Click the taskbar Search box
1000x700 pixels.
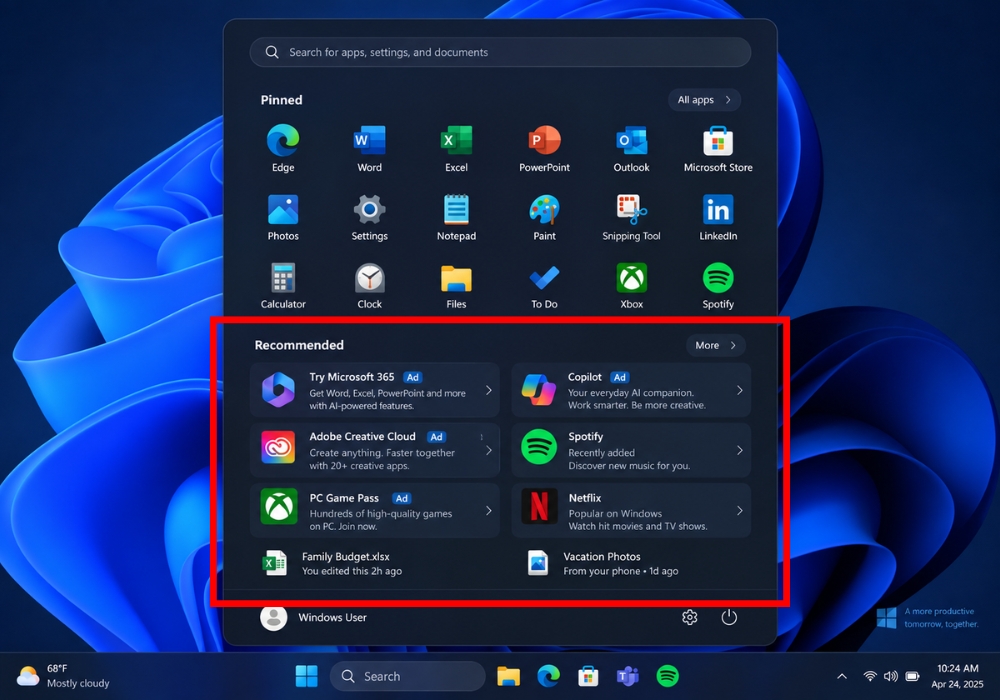click(408, 676)
